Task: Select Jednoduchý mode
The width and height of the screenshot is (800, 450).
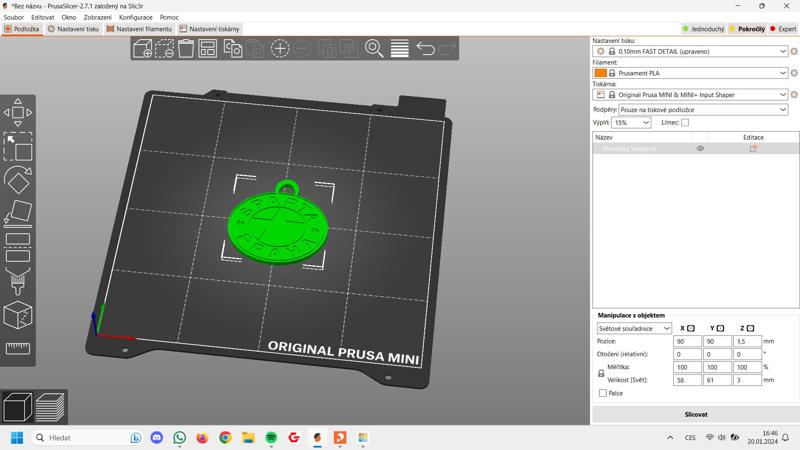Action: point(704,29)
